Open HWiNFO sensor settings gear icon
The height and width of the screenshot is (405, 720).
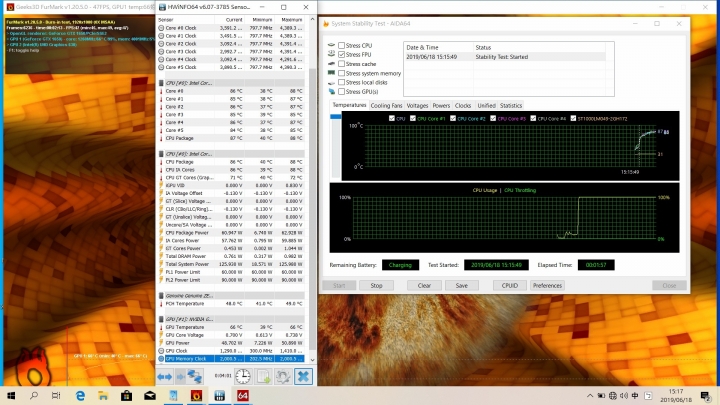[x=283, y=377]
